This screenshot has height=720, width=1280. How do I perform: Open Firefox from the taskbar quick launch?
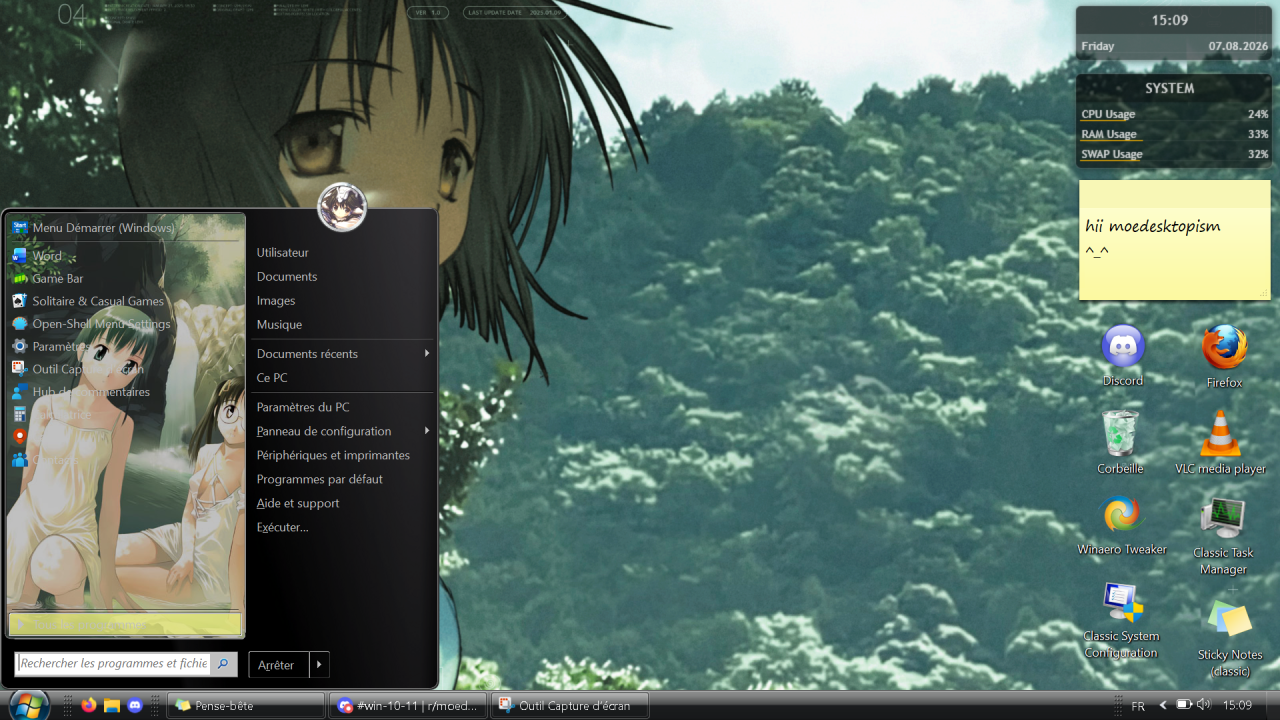(89, 705)
